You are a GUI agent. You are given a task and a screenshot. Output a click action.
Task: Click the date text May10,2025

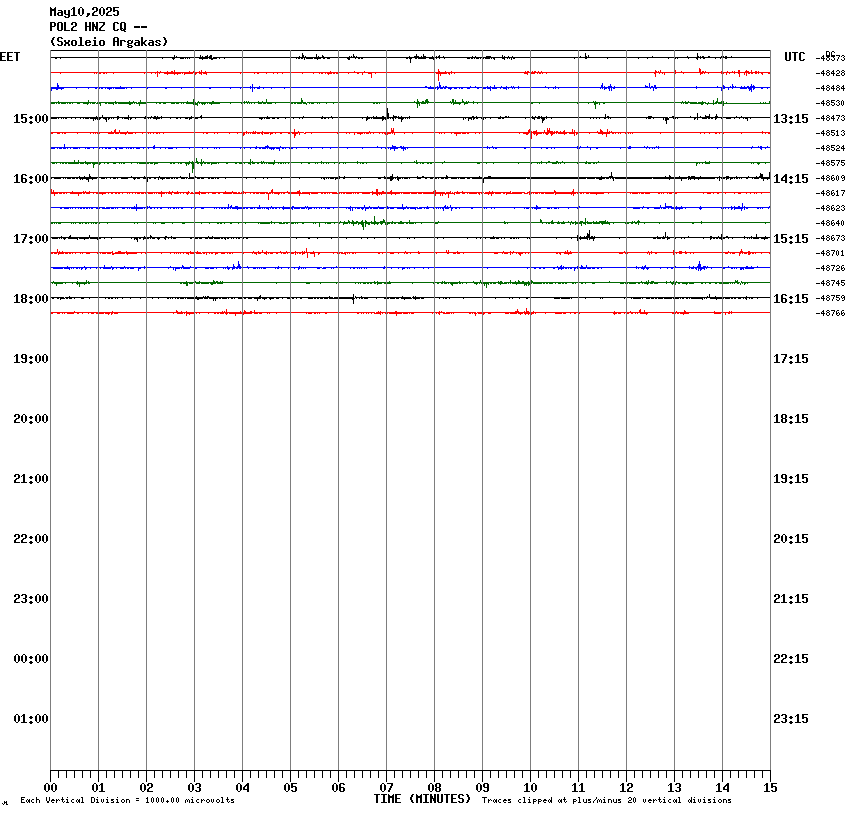click(x=85, y=12)
